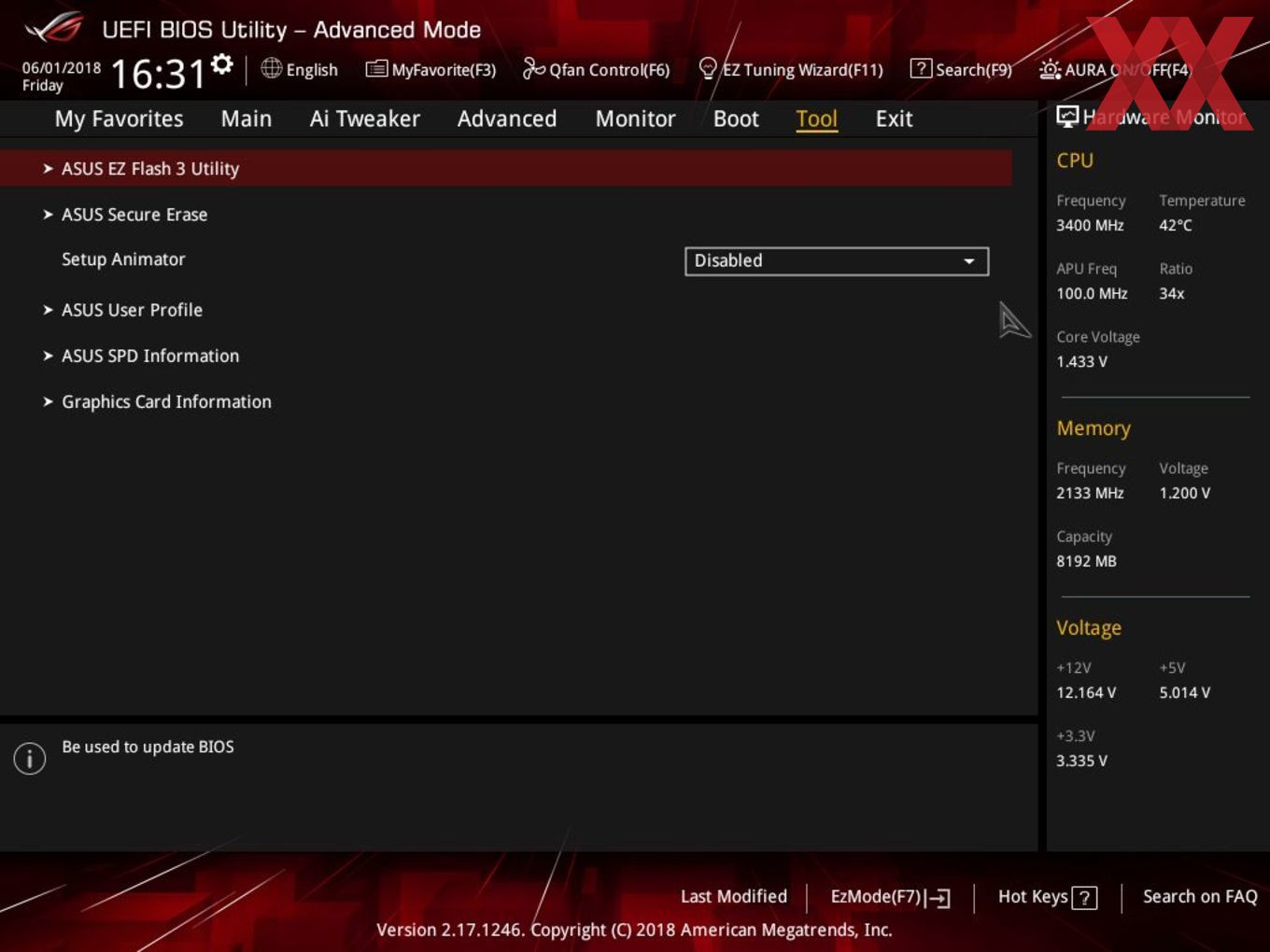Click Last Modified
The width and height of the screenshot is (1270, 952).
734,896
